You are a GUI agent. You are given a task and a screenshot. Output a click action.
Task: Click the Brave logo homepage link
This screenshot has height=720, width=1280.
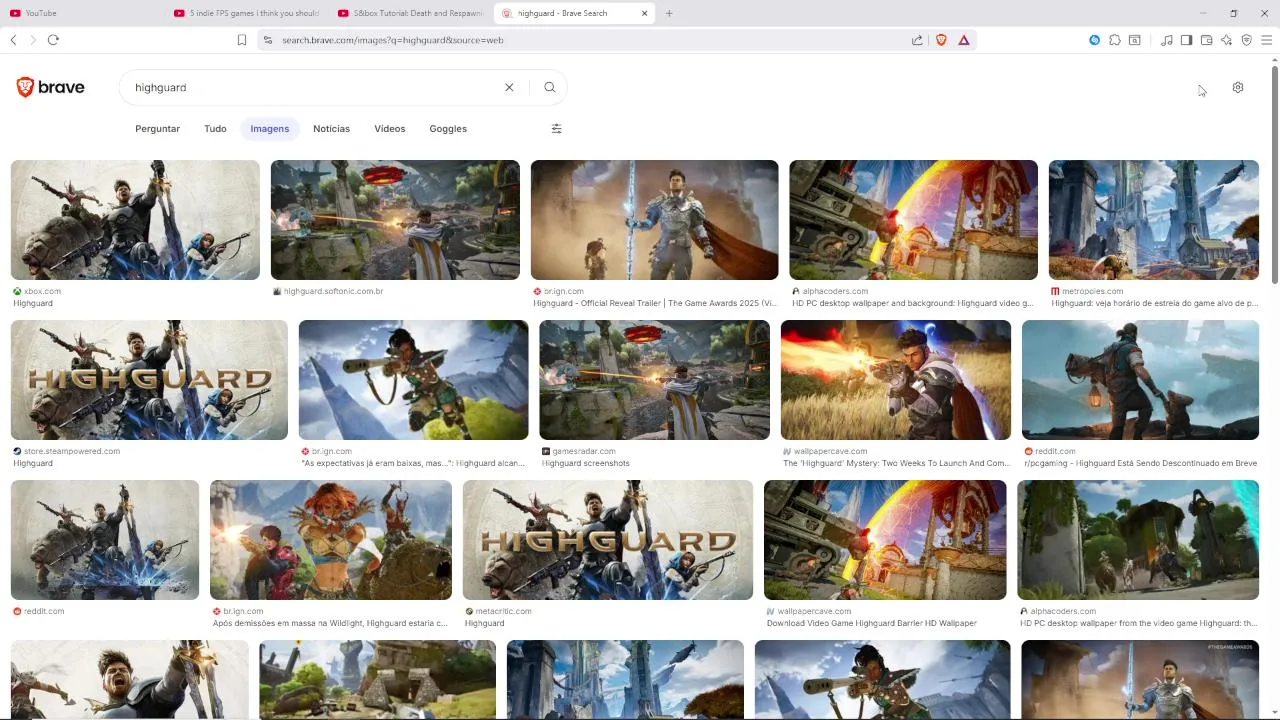coord(50,87)
